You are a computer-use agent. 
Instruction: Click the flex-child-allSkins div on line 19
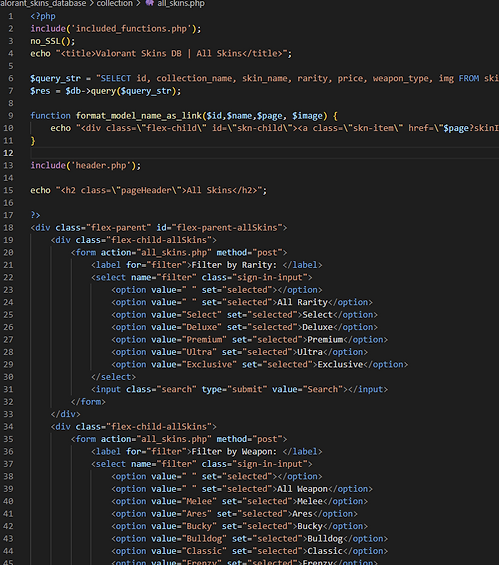[x=134, y=240]
